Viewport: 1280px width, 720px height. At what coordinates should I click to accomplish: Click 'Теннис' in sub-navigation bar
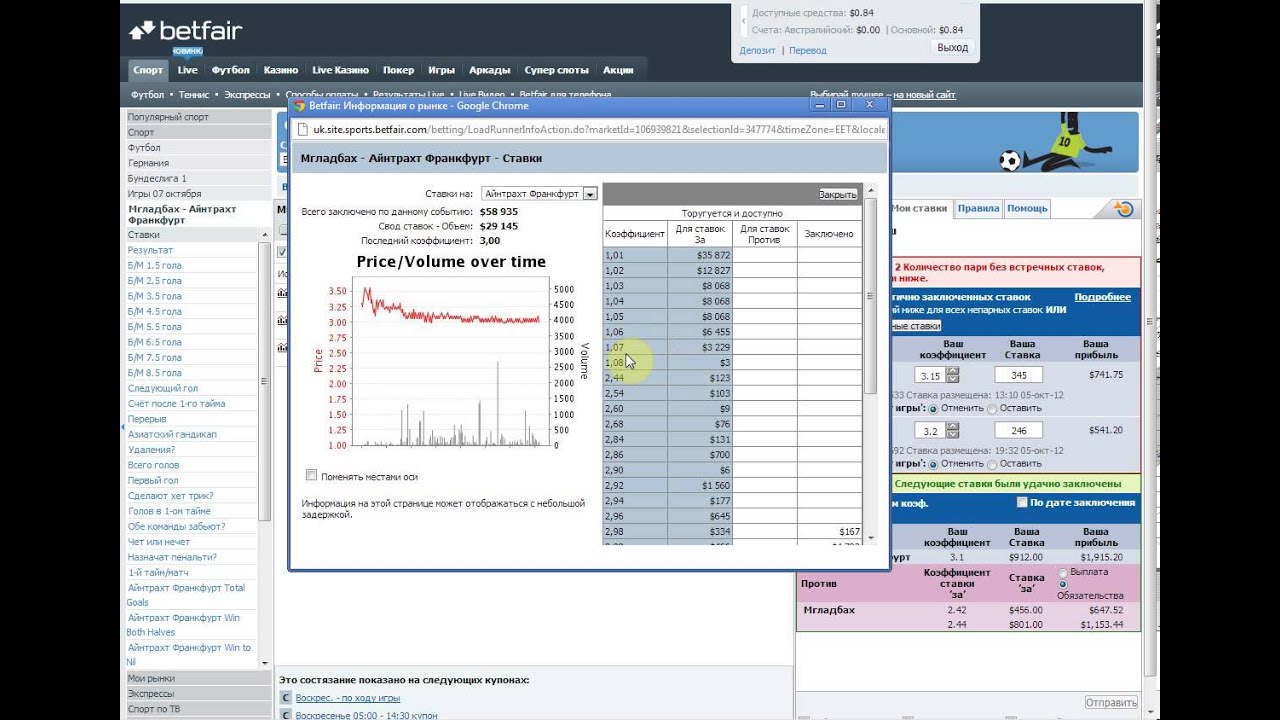pyautogui.click(x=195, y=95)
